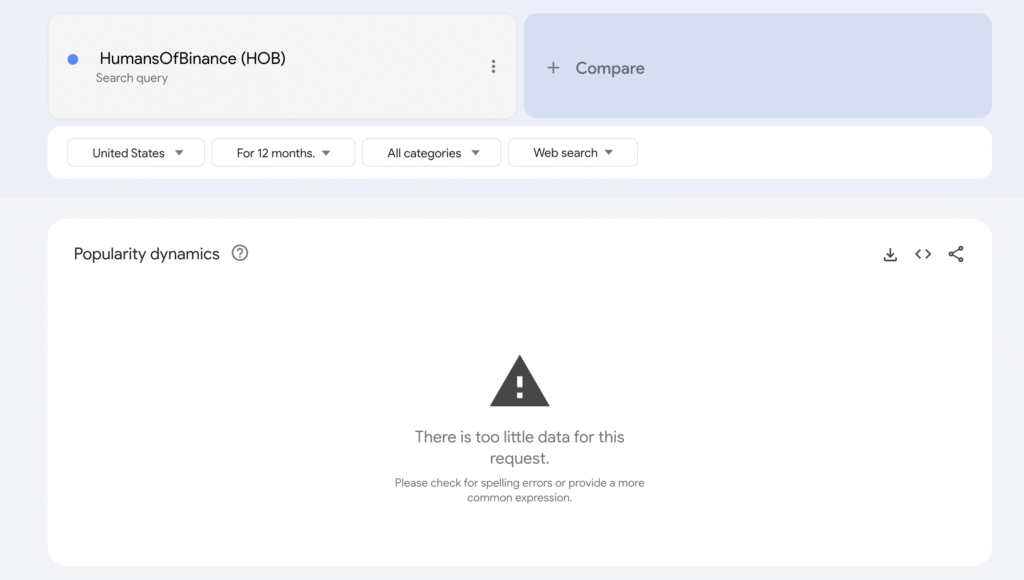Expand the For 12 months time range
This screenshot has height=580, width=1024.
283,153
